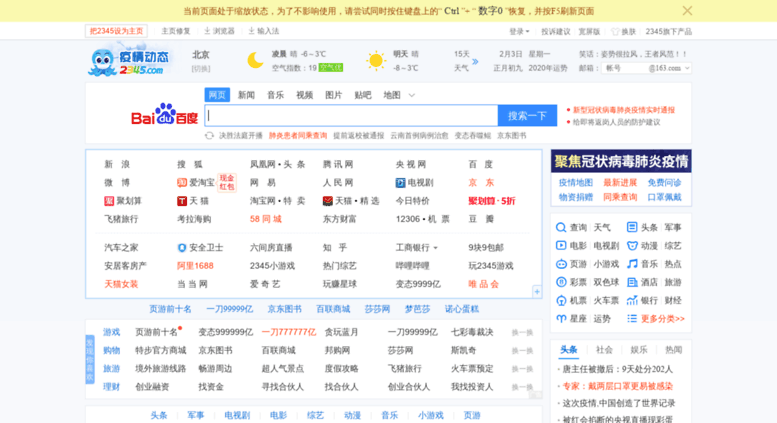The width and height of the screenshot is (777, 423).
Task: Click the 搜索一下 search button
Action: (x=527, y=115)
